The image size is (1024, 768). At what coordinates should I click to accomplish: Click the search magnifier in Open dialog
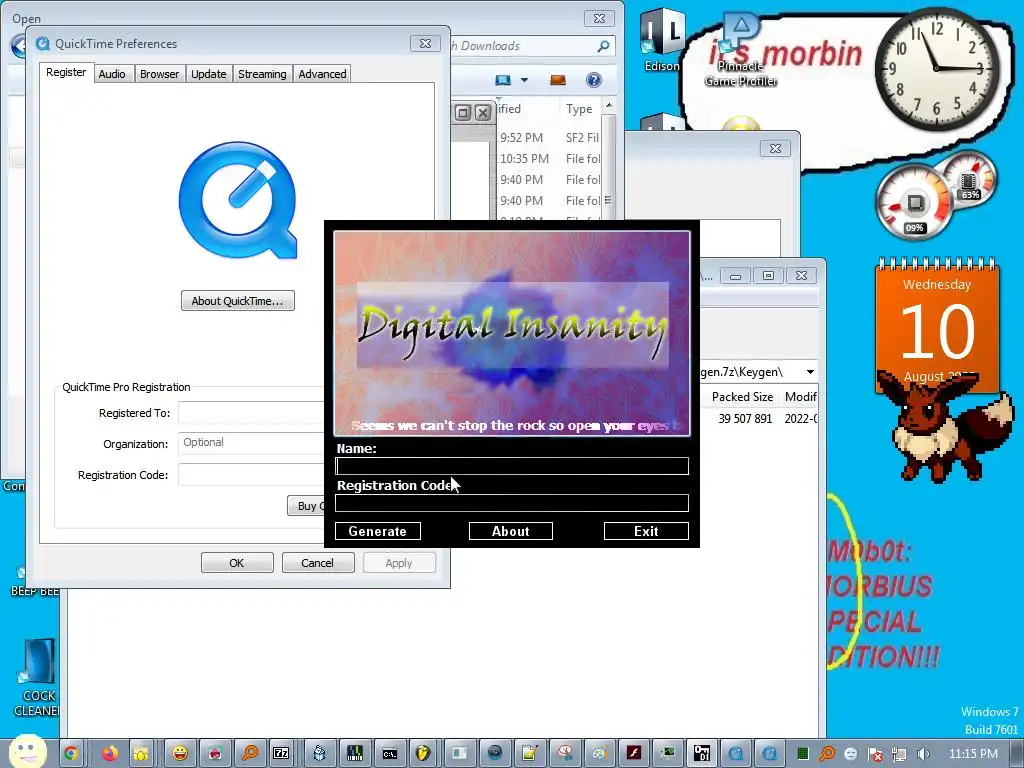coord(603,46)
